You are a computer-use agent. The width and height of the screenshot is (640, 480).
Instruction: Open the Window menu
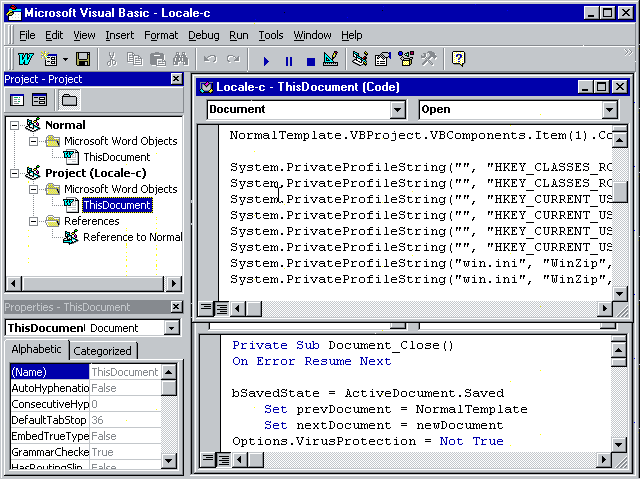(312, 36)
